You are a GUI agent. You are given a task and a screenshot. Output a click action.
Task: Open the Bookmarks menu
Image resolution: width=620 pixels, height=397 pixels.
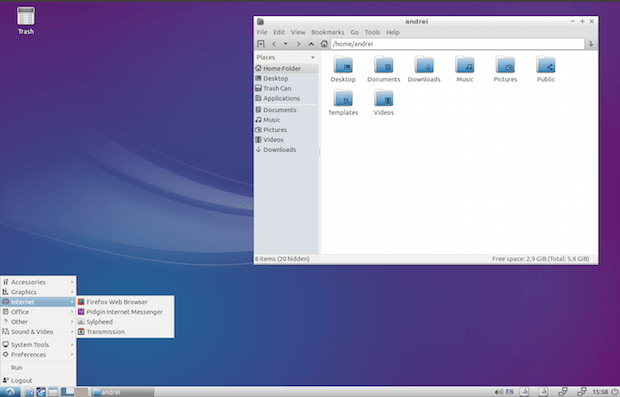pos(327,32)
